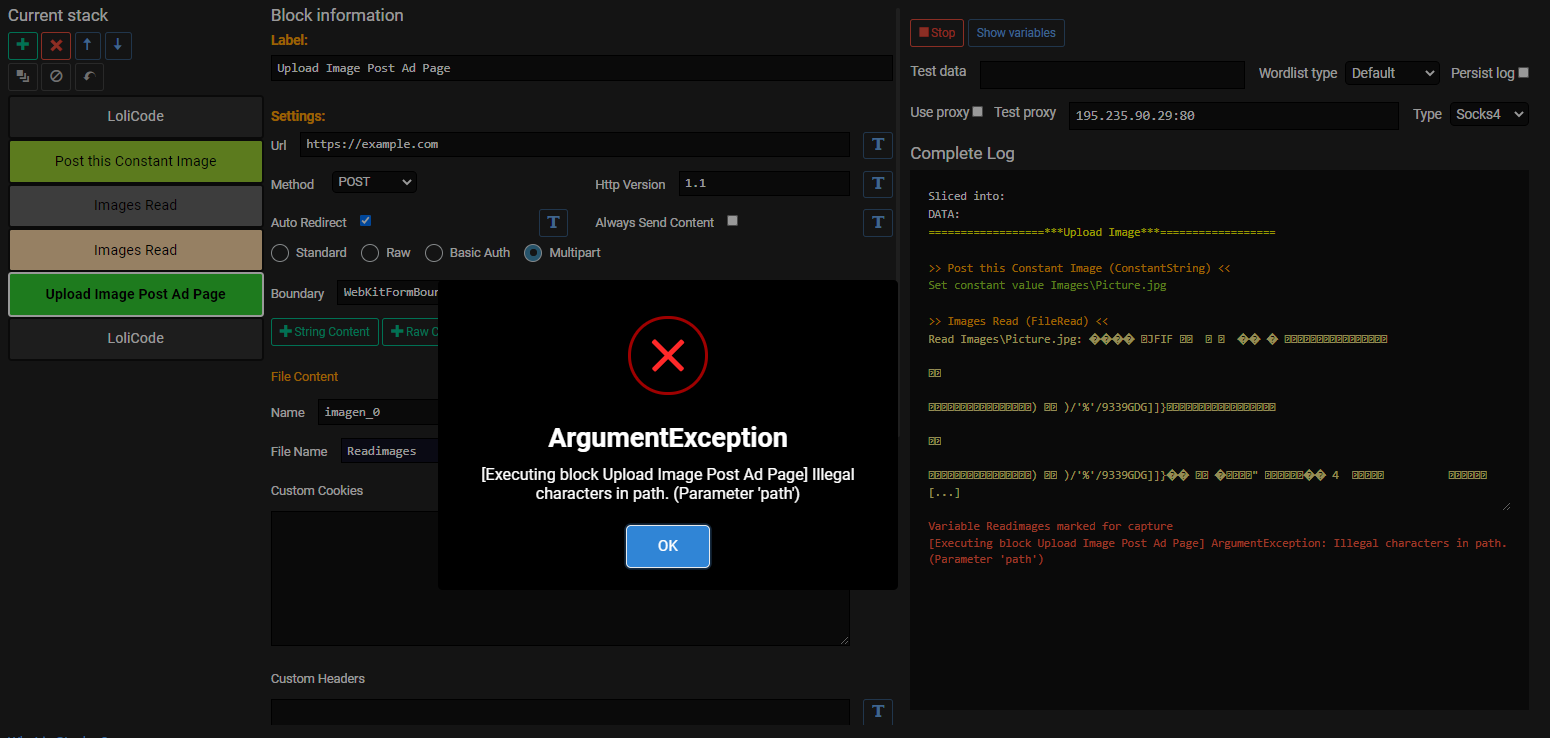1550x738 pixels.
Task: Select the Raw request type radio button
Action: [x=370, y=253]
